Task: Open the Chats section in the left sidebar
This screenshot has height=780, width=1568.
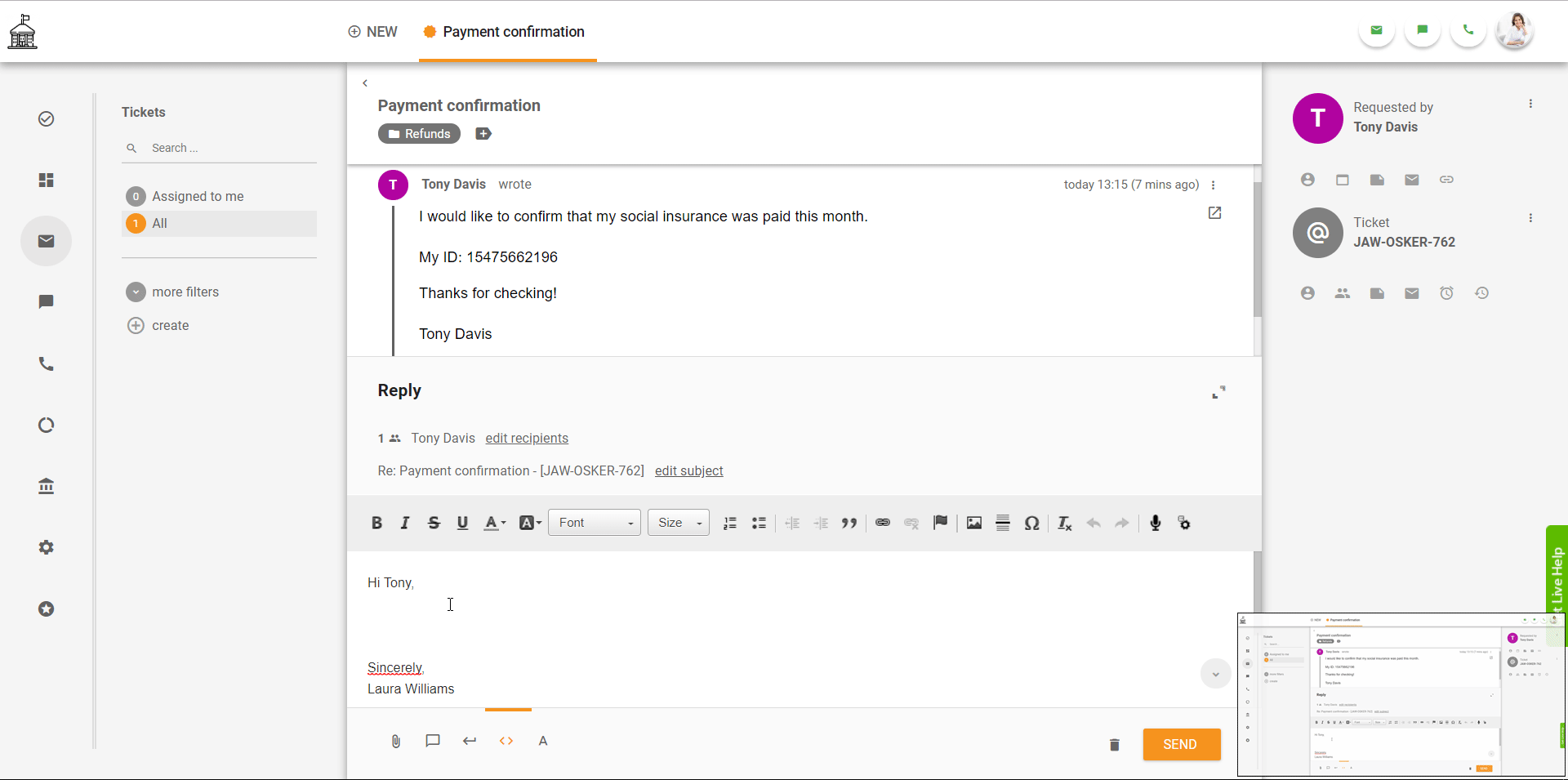Action: [46, 301]
